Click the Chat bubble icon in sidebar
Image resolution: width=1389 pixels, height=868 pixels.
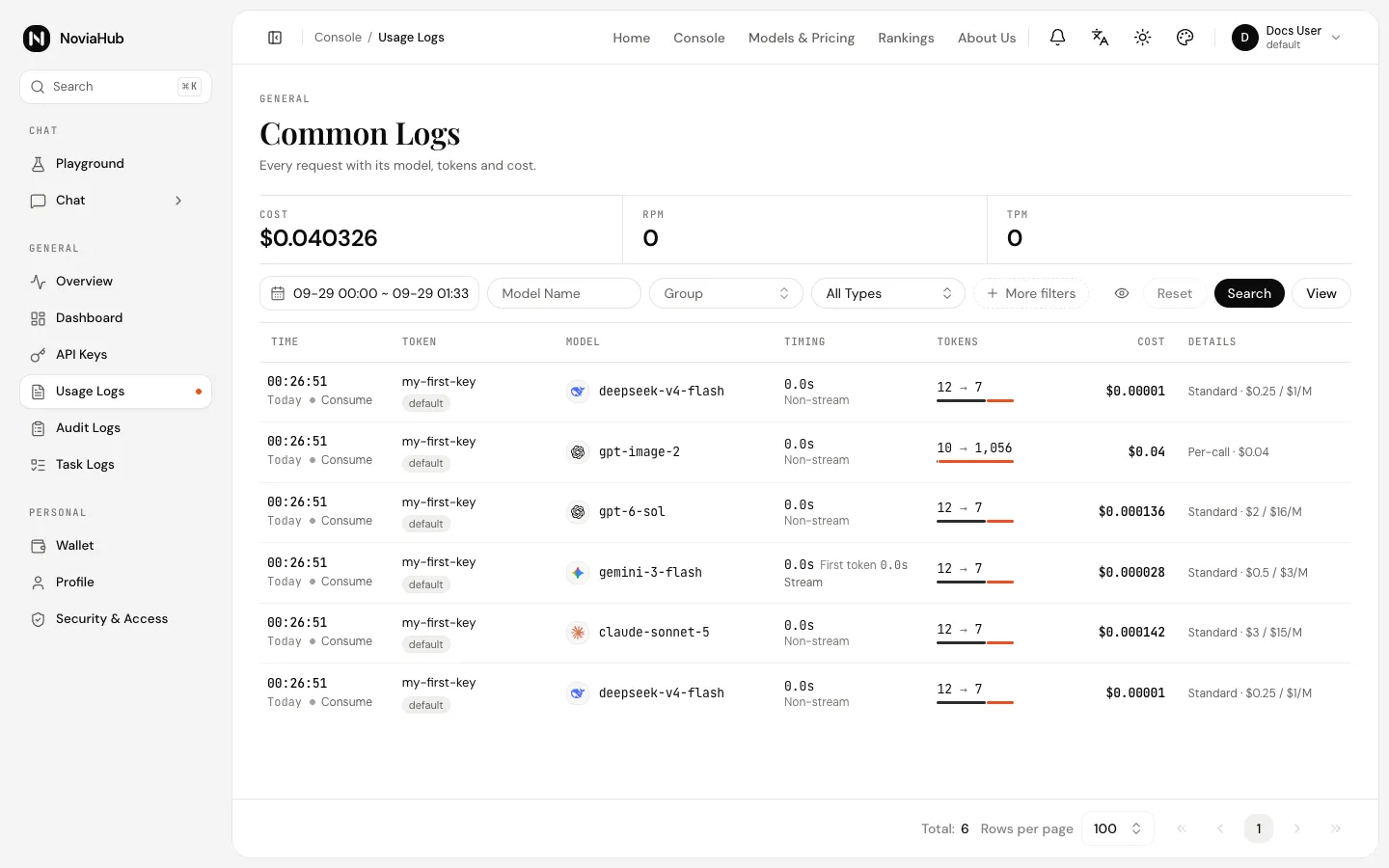point(39,201)
